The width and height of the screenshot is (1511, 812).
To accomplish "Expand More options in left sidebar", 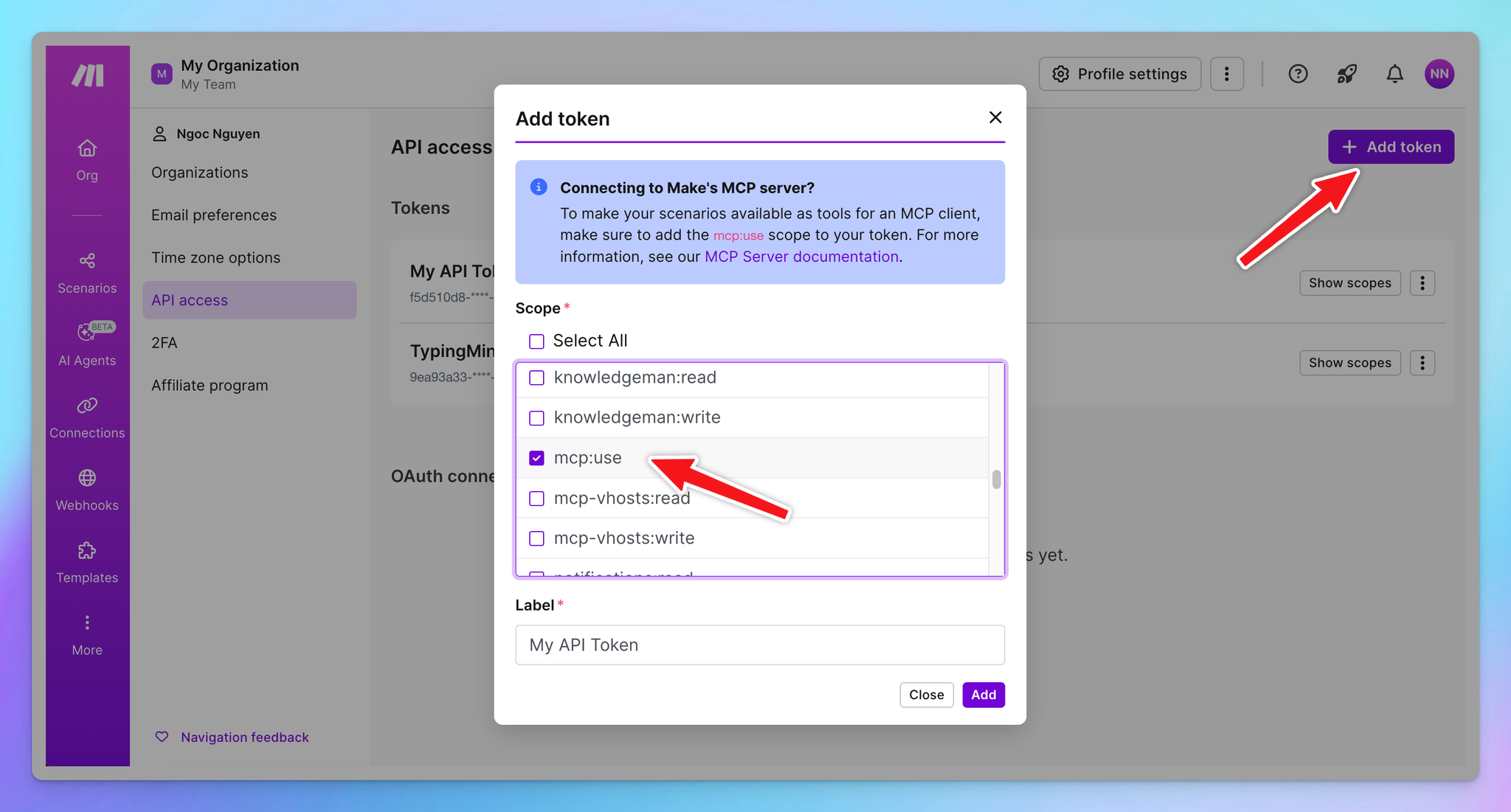I will click(87, 634).
